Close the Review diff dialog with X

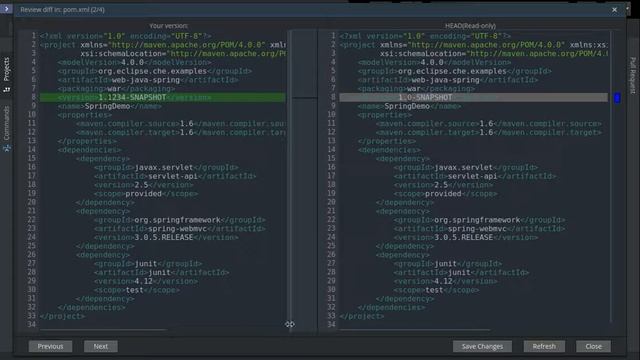pos(614,10)
